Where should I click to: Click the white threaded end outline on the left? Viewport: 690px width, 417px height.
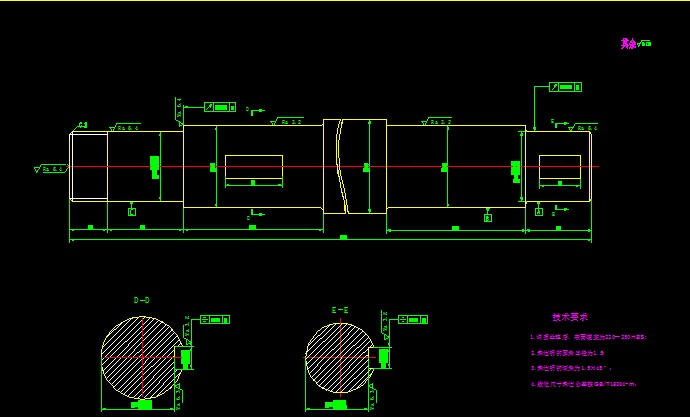click(x=88, y=167)
